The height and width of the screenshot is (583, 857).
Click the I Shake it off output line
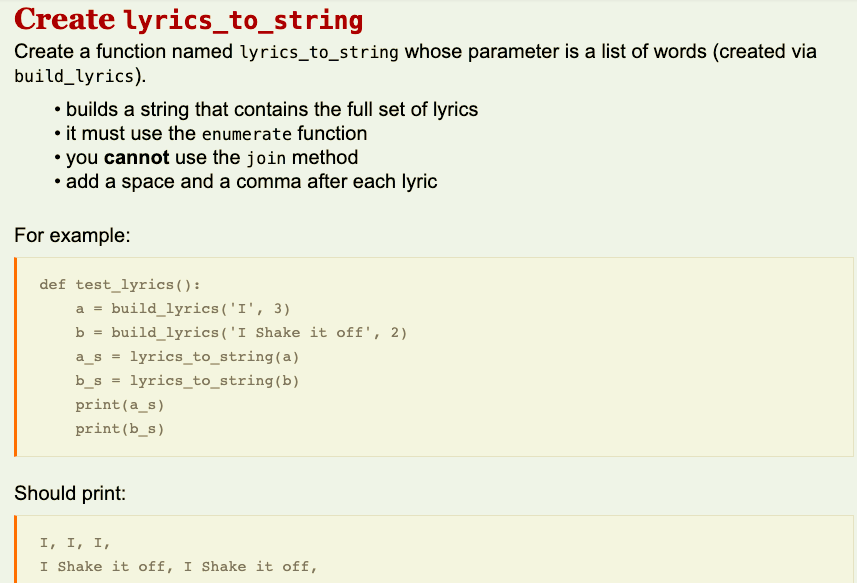pyautogui.click(x=180, y=566)
